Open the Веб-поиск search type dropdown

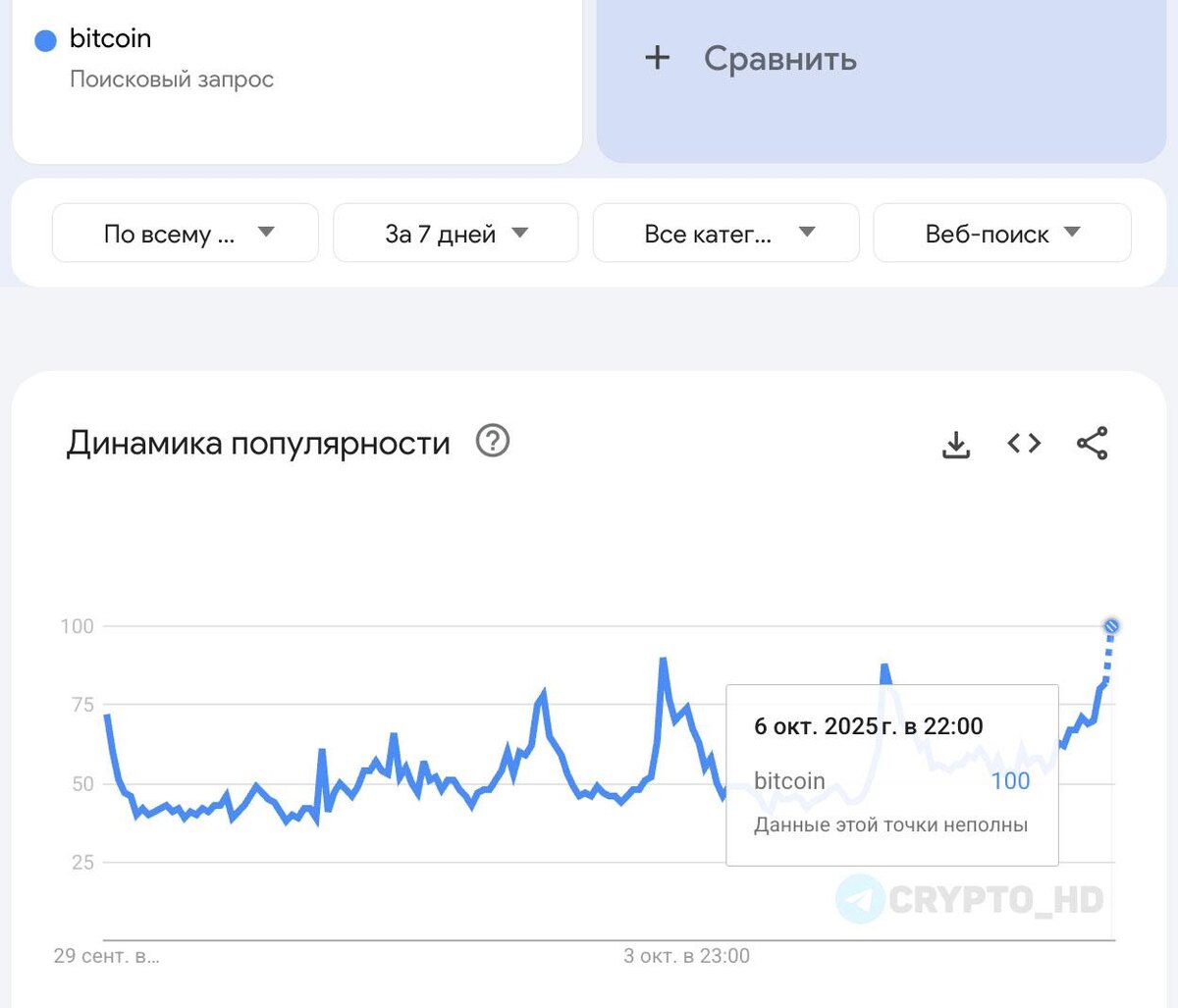tap(1001, 234)
